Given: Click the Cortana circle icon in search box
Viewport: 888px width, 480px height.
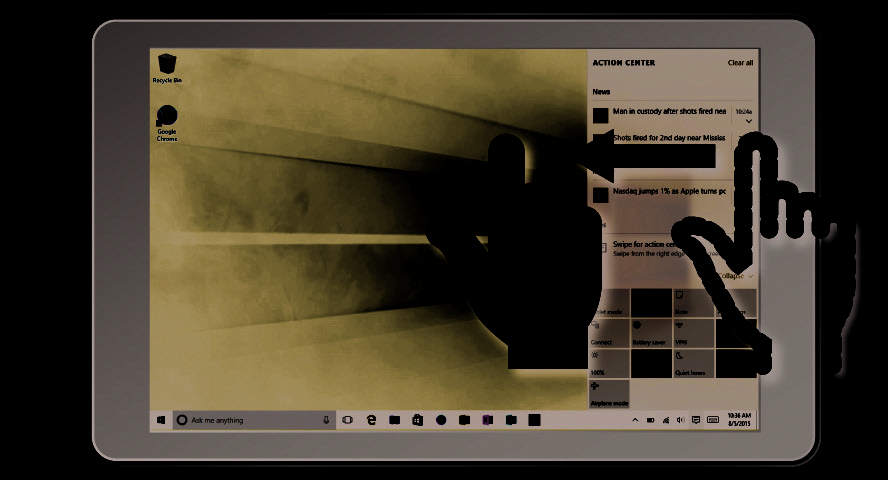Looking at the screenshot, I should 182,420.
